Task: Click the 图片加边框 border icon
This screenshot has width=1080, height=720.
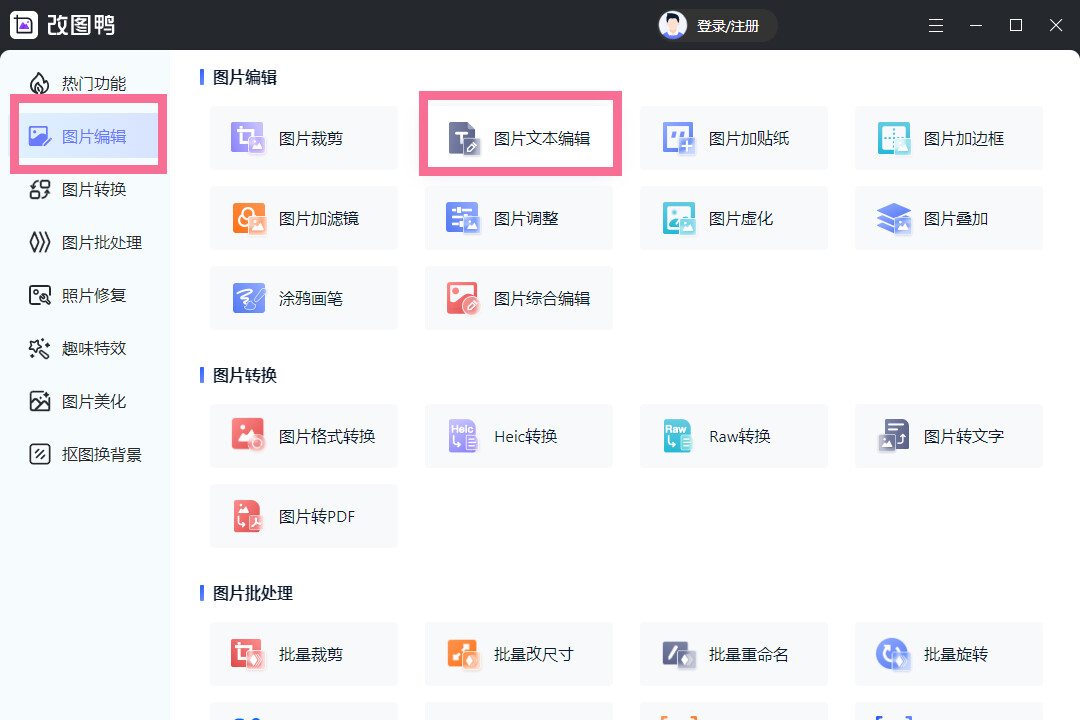Action: (894, 138)
